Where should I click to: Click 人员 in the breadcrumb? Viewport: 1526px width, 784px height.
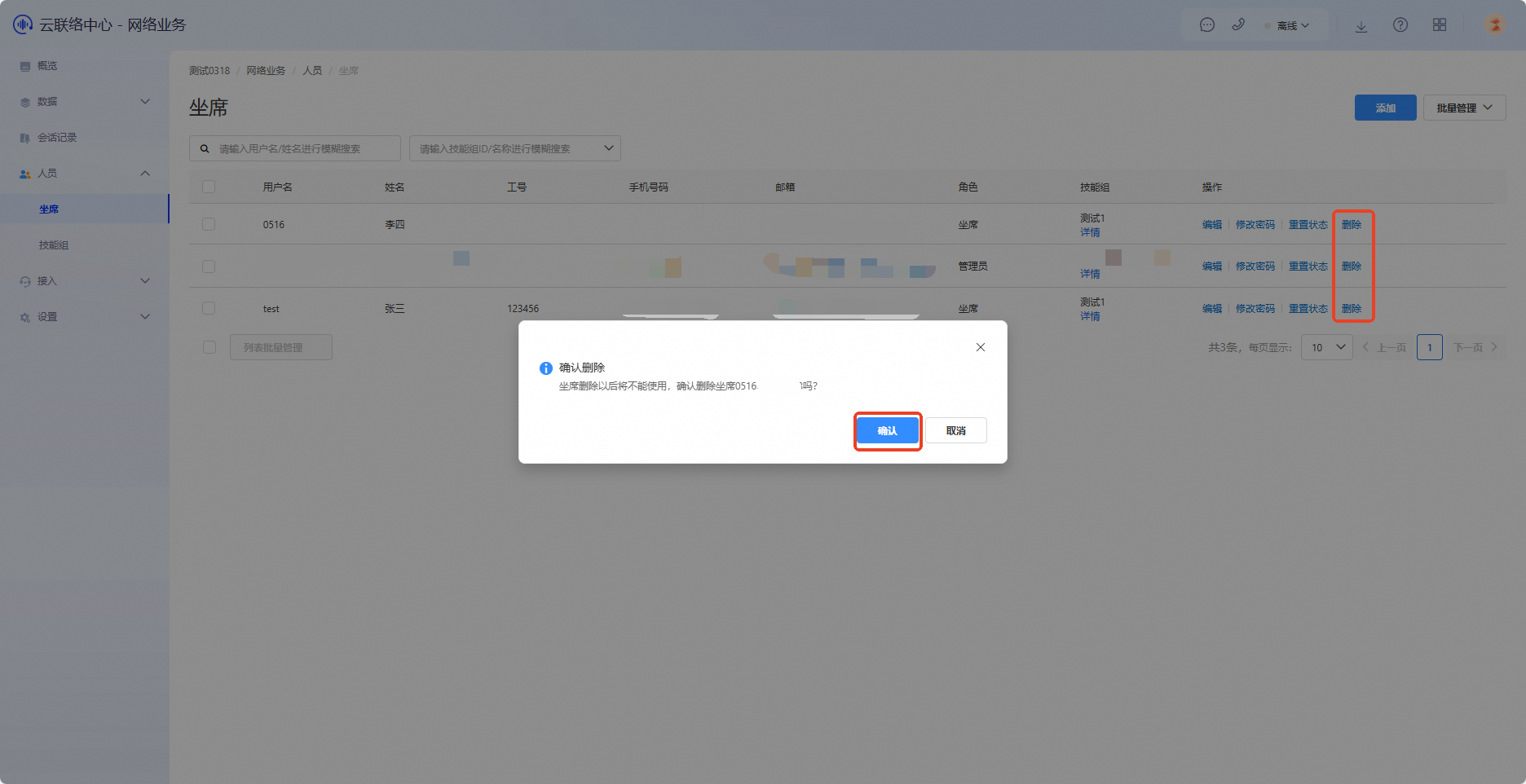point(312,71)
